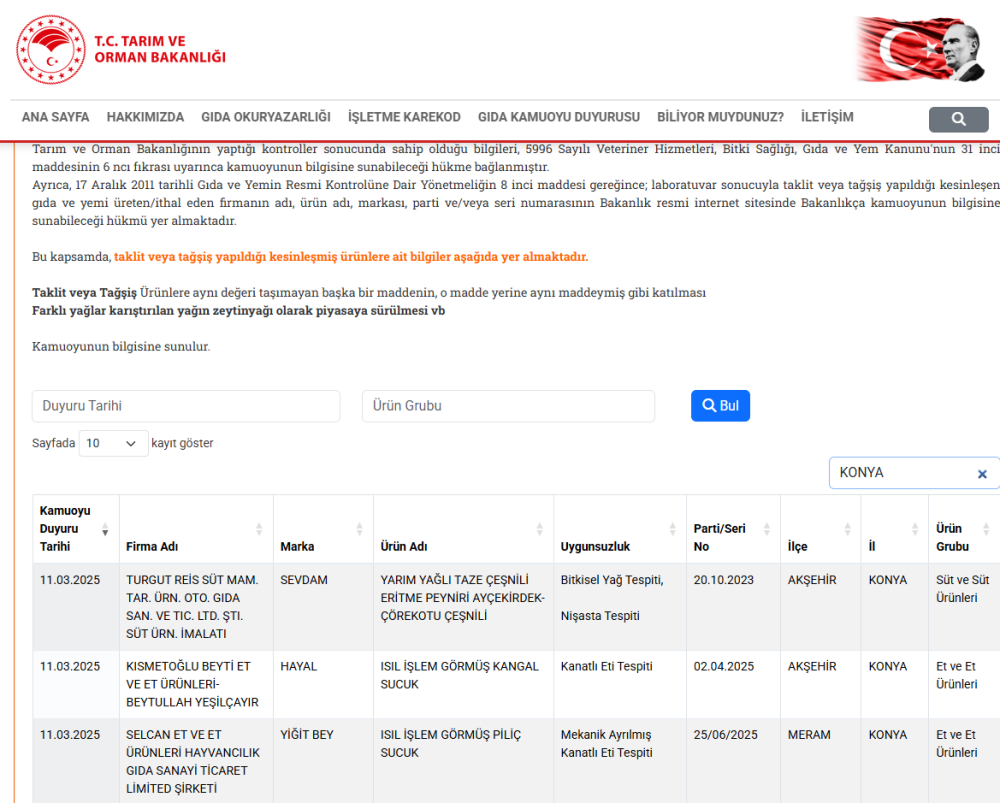
Task: Open BİLİYOR MUYDUNUZ? menu item
Action: pyautogui.click(x=720, y=117)
